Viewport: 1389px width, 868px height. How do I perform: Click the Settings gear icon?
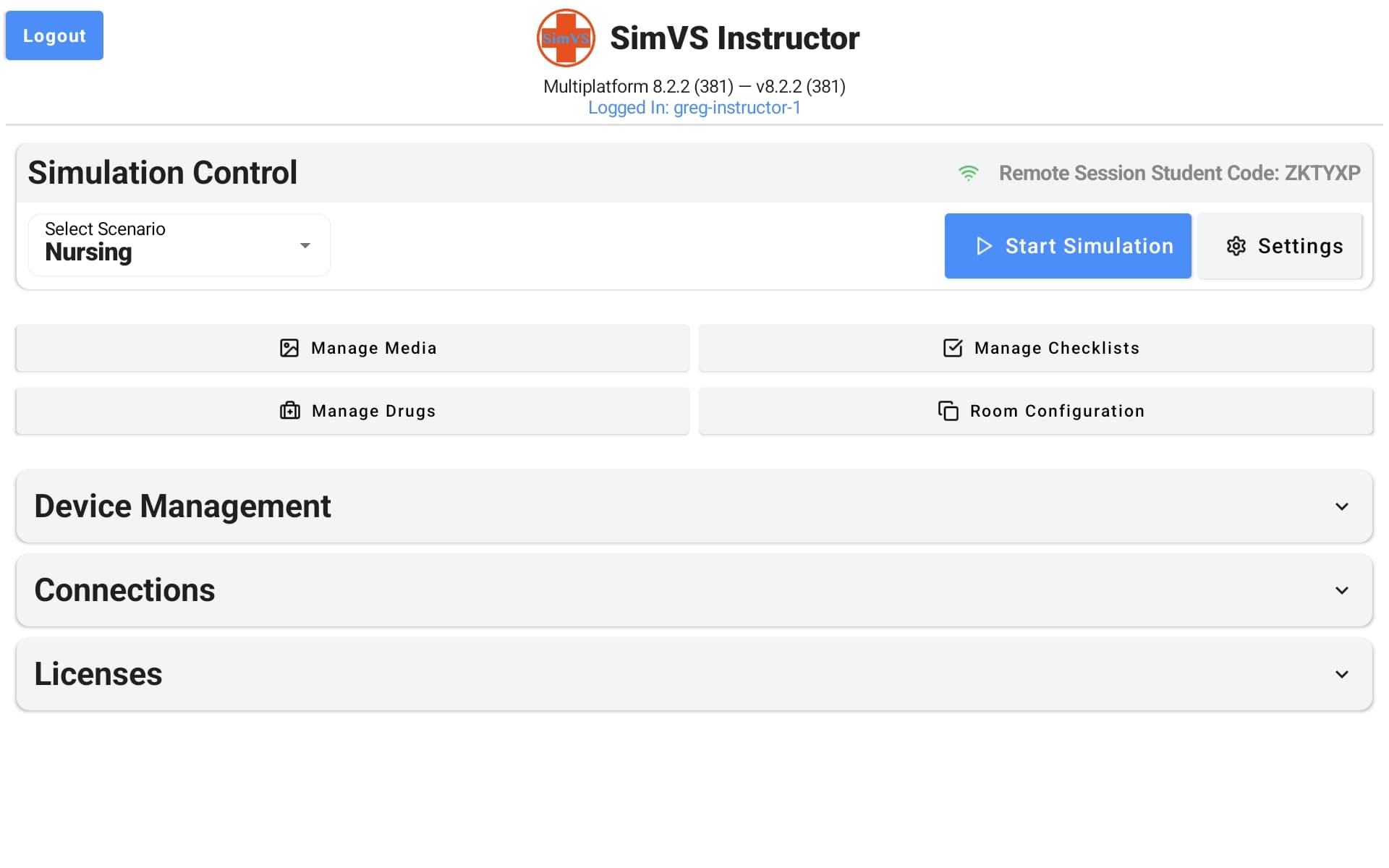pos(1236,246)
